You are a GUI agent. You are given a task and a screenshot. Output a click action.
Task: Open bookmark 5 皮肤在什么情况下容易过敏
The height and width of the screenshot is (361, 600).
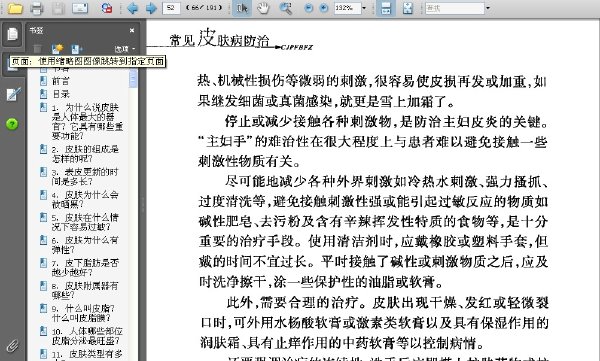coord(85,222)
